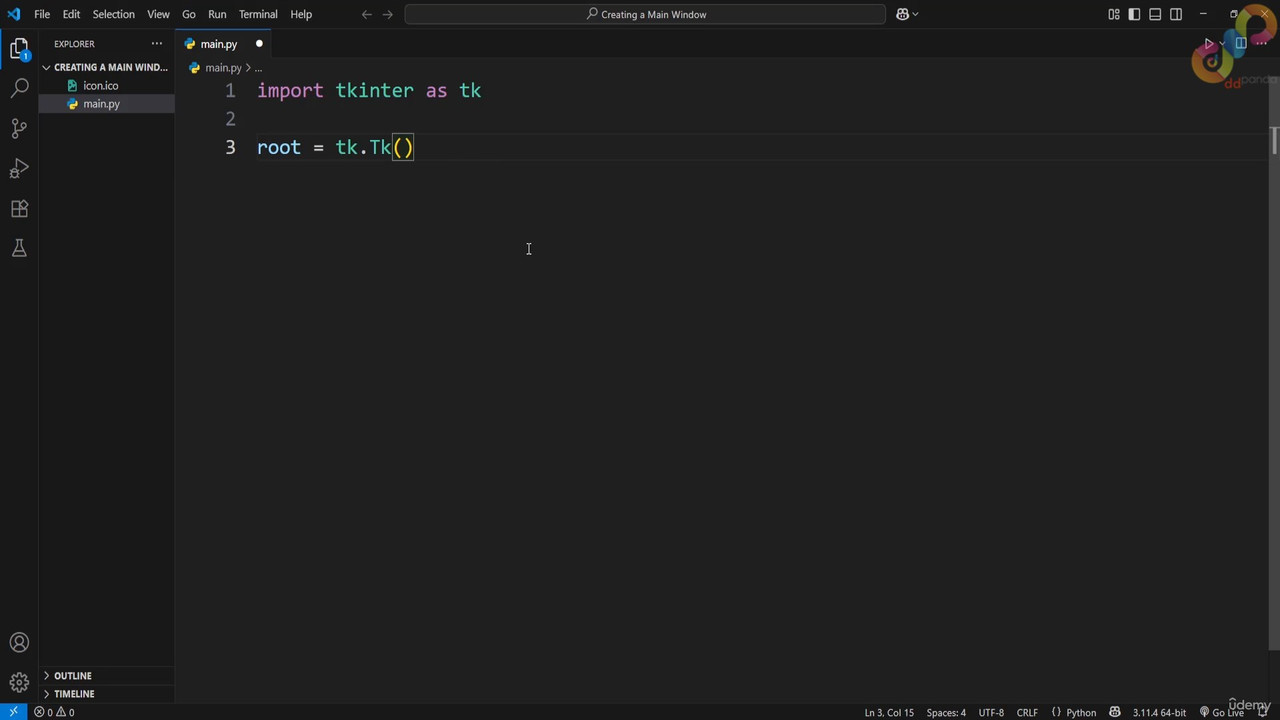Open the Run and Debug view
Screen dimensions: 1280x720
[x=19, y=168]
